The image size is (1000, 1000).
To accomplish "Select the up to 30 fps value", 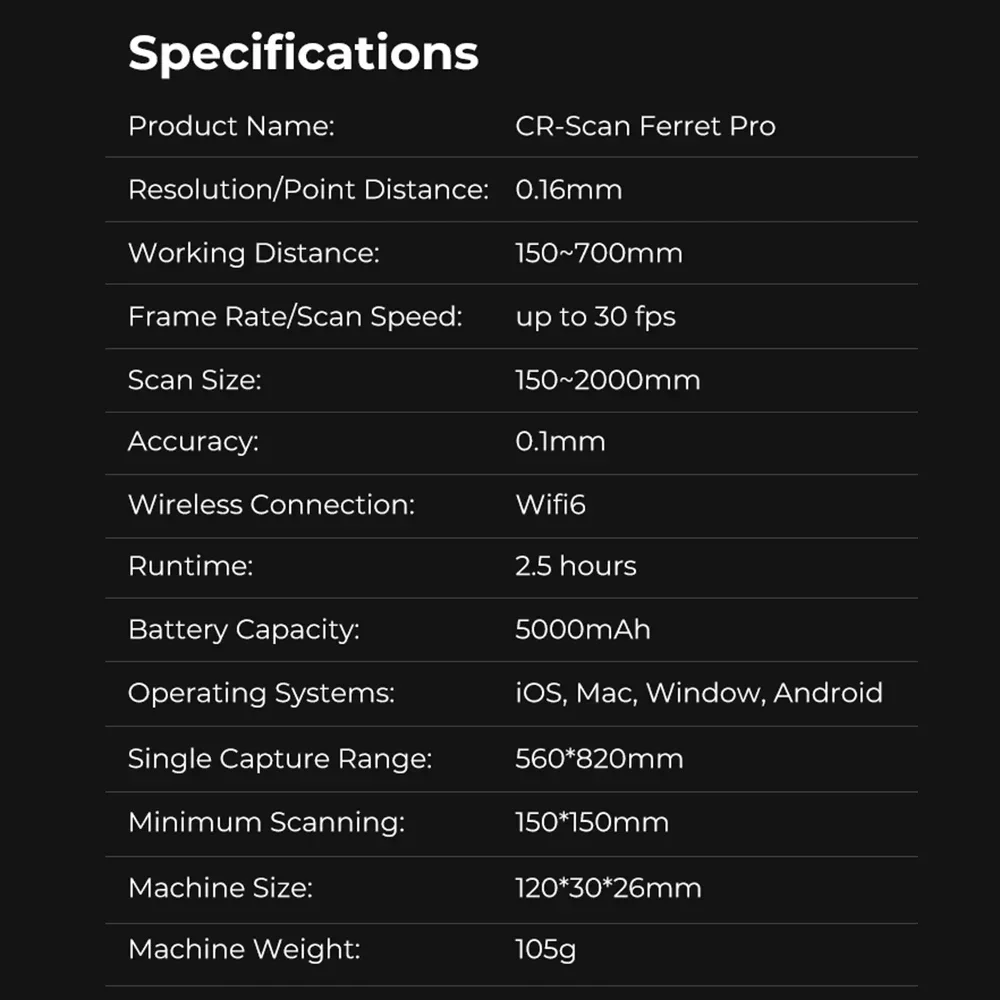I will [x=595, y=317].
